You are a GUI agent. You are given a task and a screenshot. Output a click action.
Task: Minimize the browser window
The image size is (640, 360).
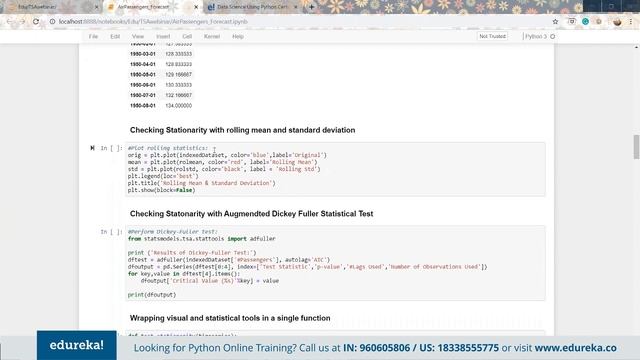(592, 6)
